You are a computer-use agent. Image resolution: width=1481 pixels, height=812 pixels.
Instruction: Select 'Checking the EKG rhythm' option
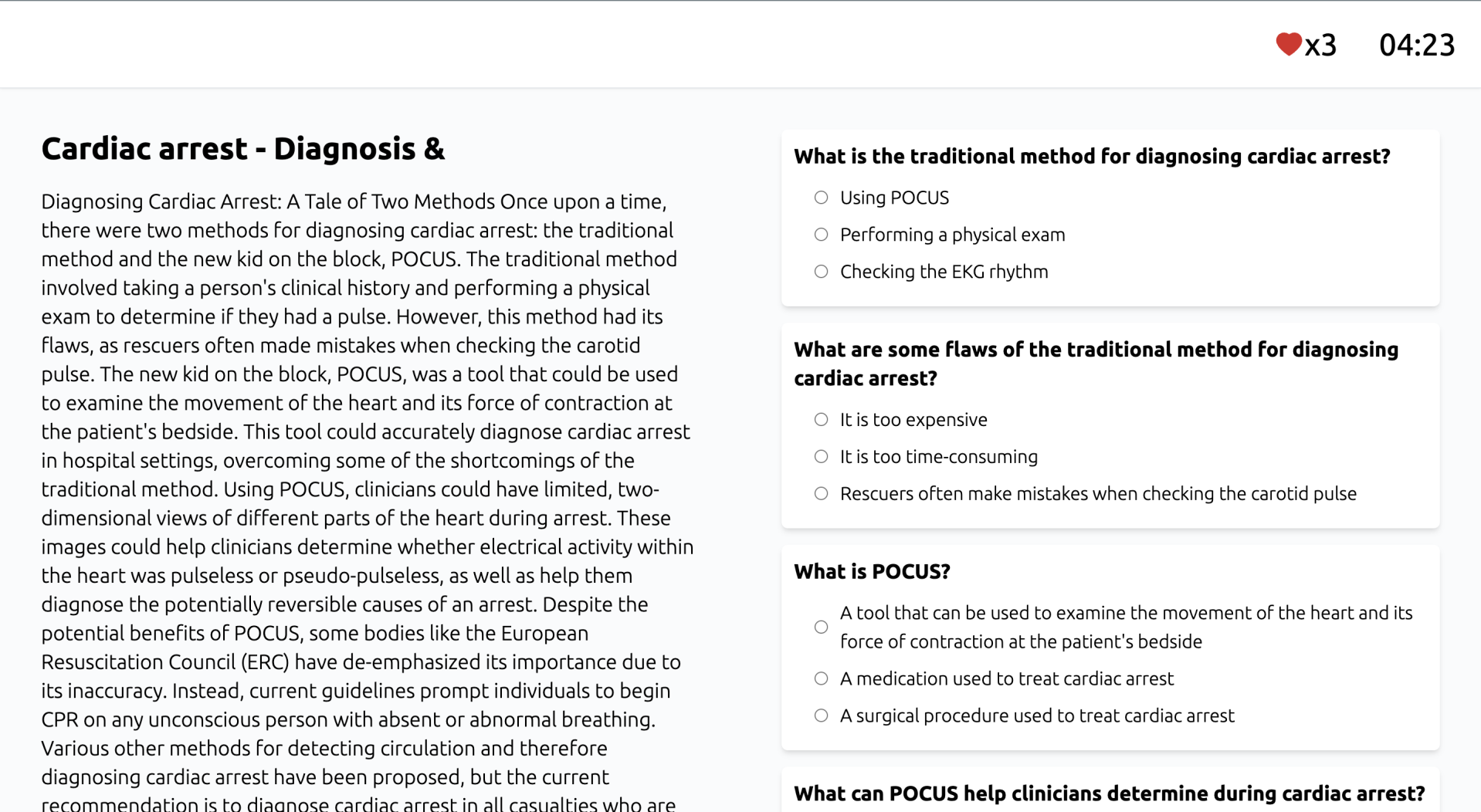[821, 272]
